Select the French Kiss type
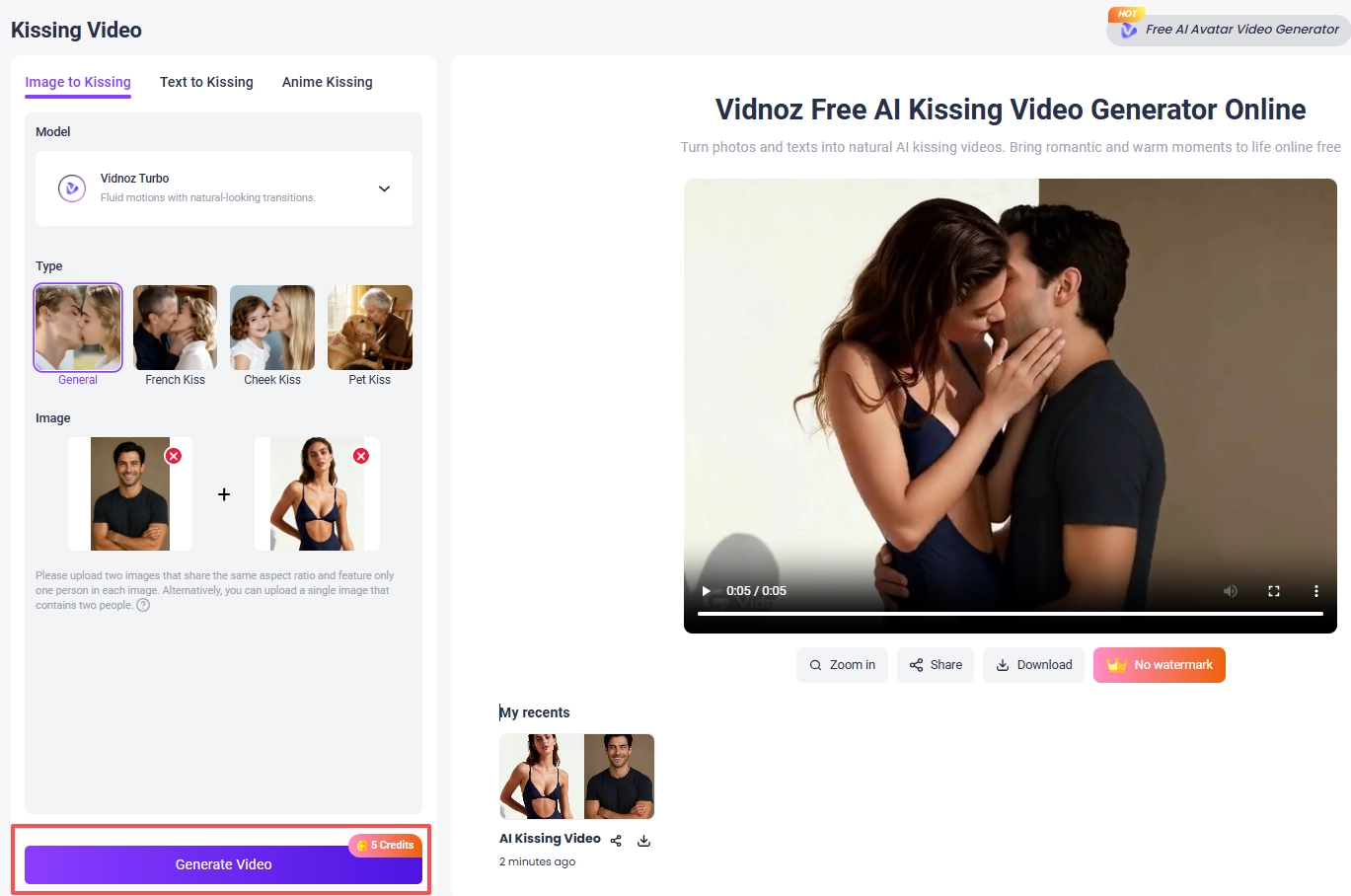Screen dimensions: 1351x896 pos(175,327)
